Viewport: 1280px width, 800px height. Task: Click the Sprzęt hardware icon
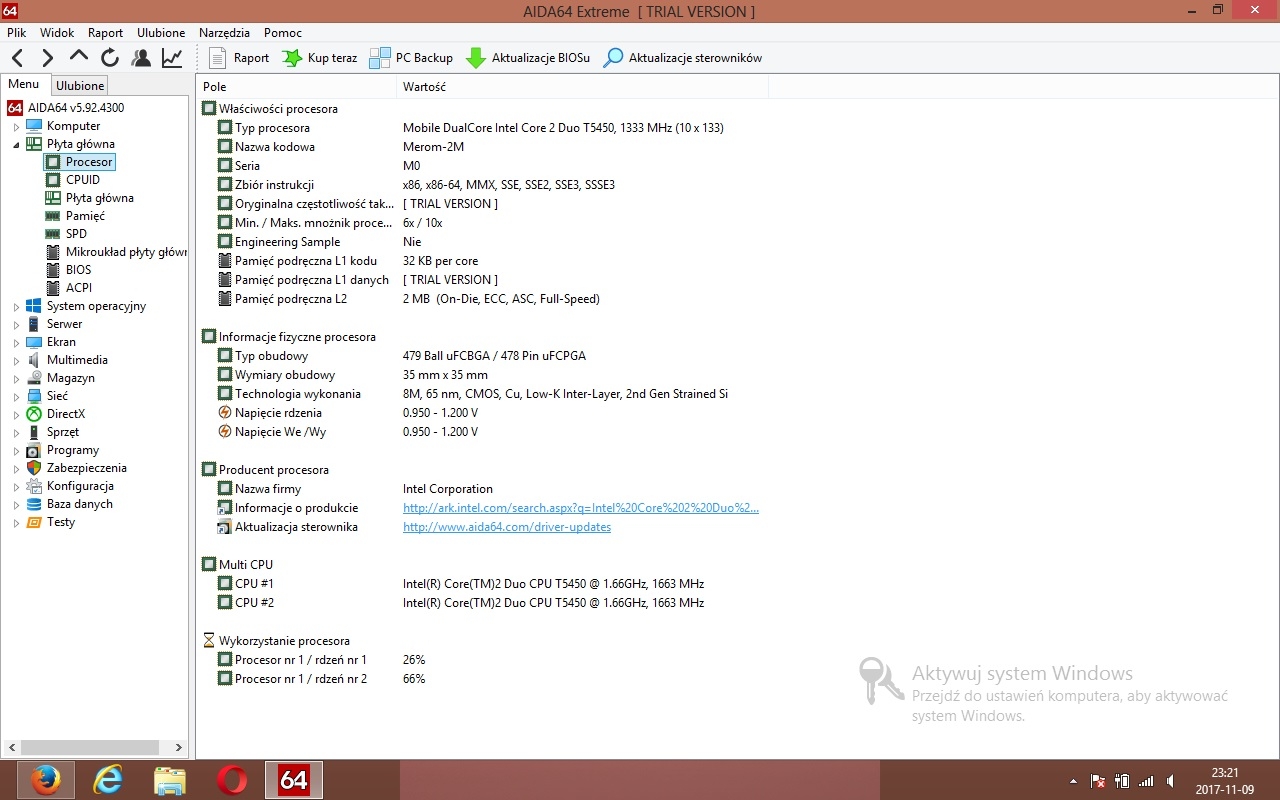(34, 432)
